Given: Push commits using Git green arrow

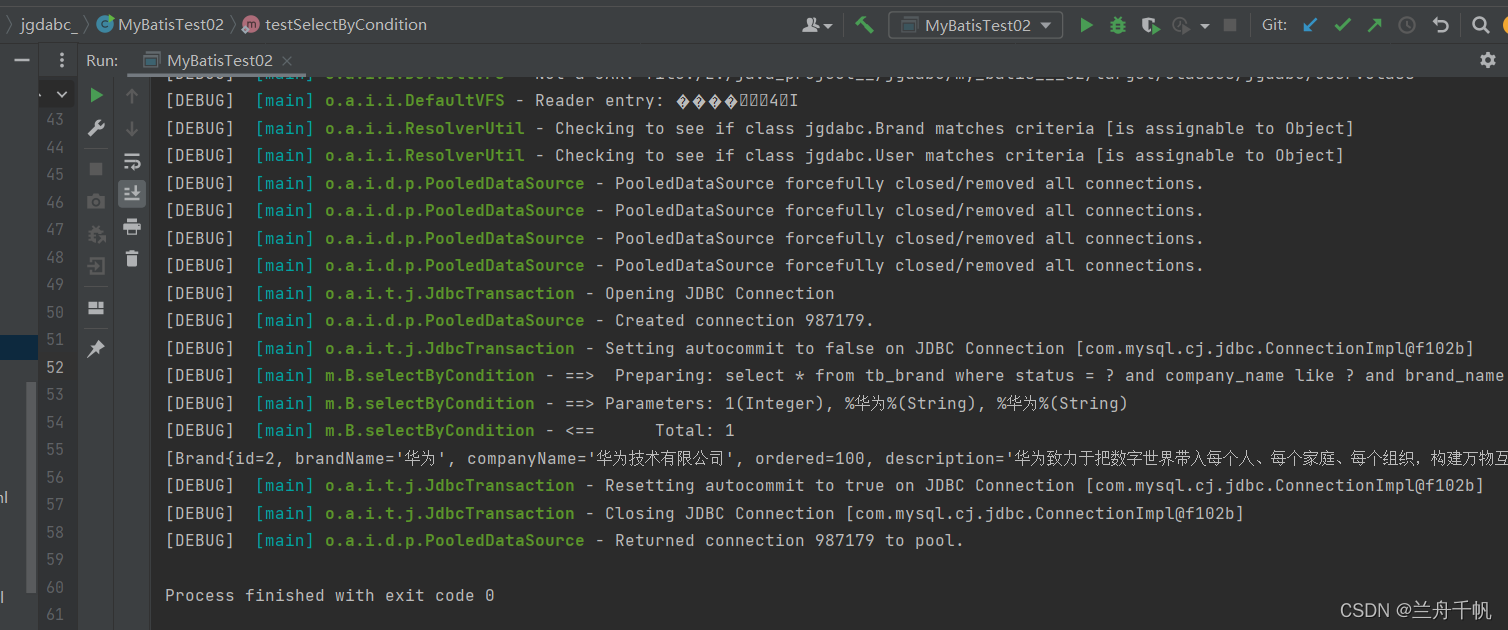Looking at the screenshot, I should click(x=1375, y=25).
